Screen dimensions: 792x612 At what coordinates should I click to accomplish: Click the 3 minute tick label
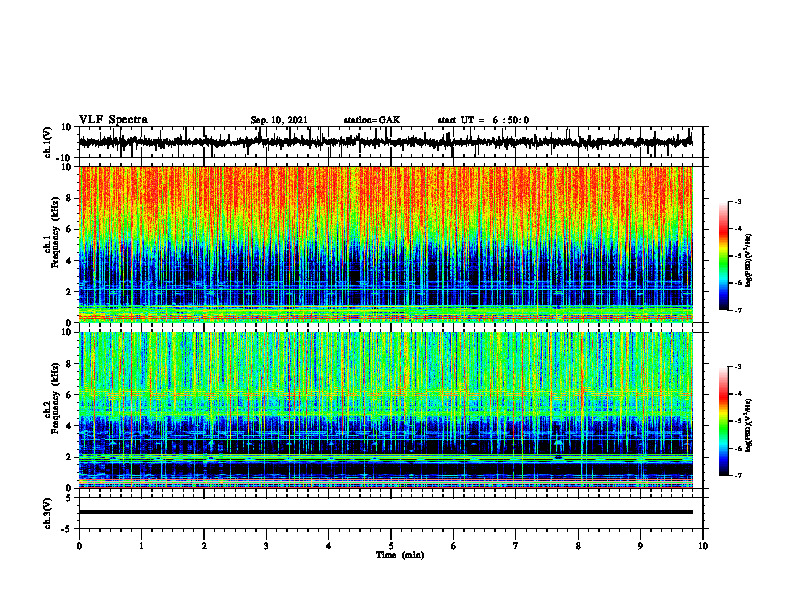coord(266,546)
